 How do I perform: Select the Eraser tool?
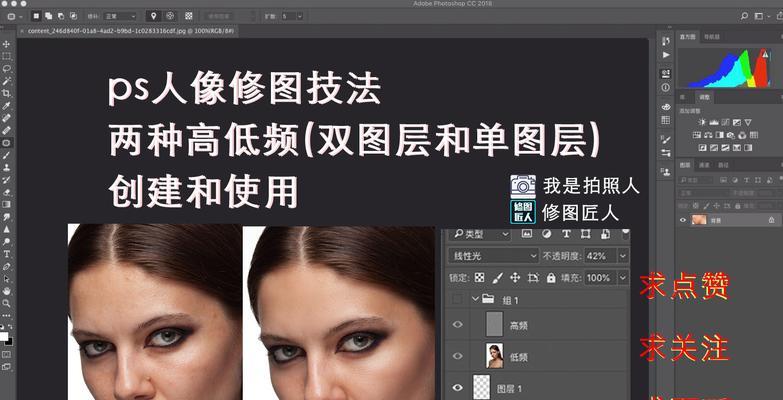click(7, 192)
